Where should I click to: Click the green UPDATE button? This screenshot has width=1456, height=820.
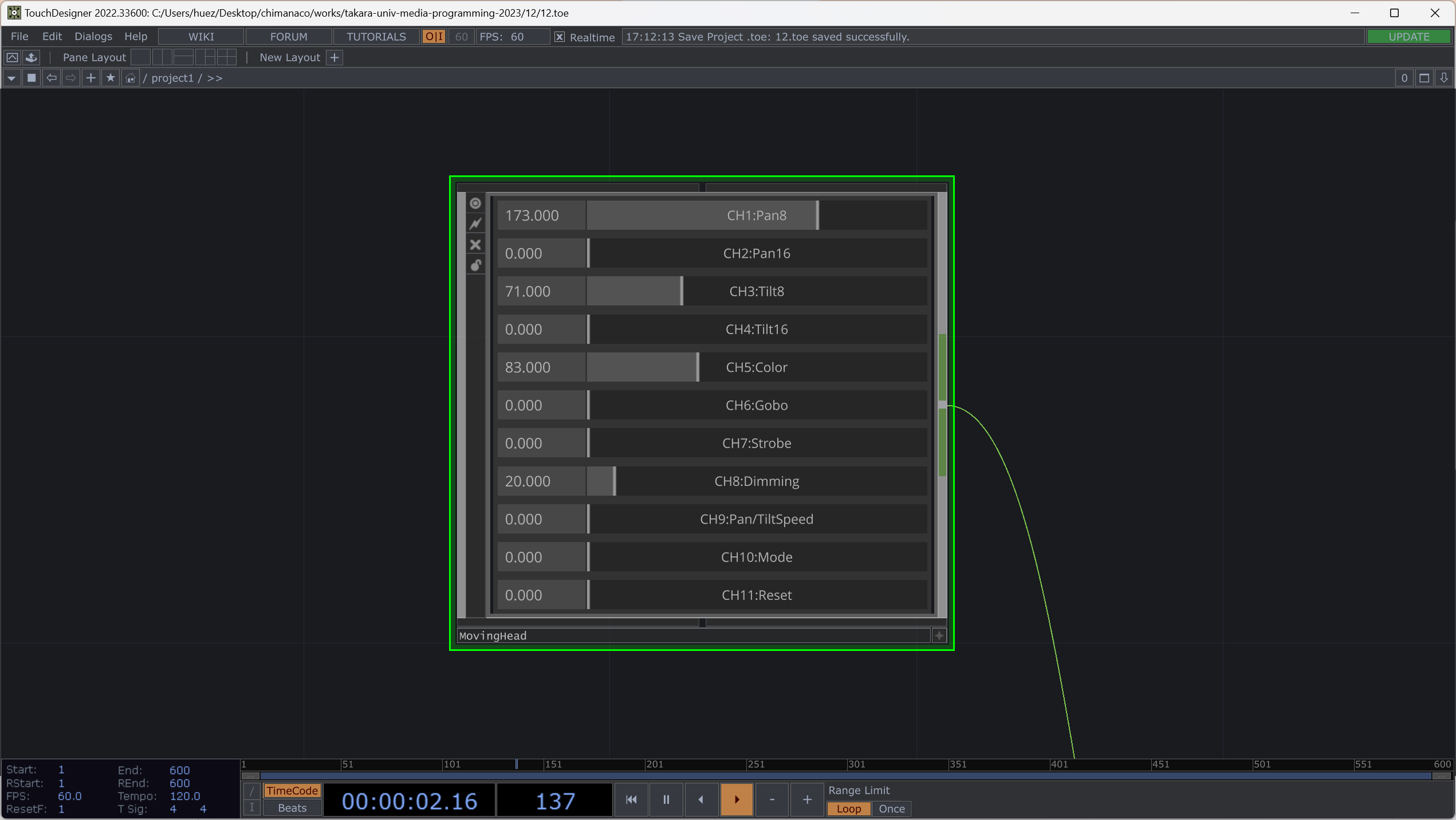click(1408, 37)
